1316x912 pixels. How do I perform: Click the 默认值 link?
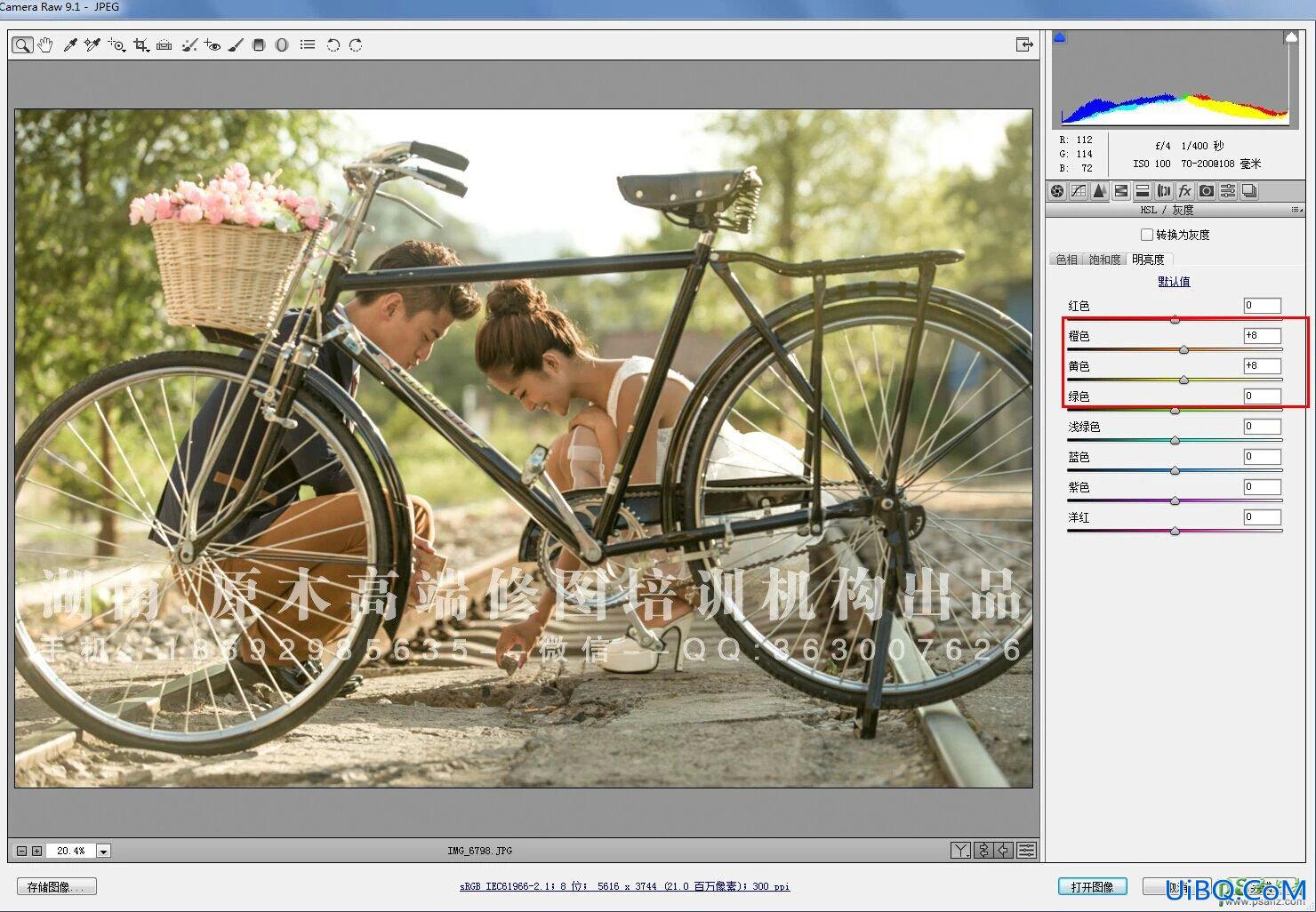(x=1174, y=282)
